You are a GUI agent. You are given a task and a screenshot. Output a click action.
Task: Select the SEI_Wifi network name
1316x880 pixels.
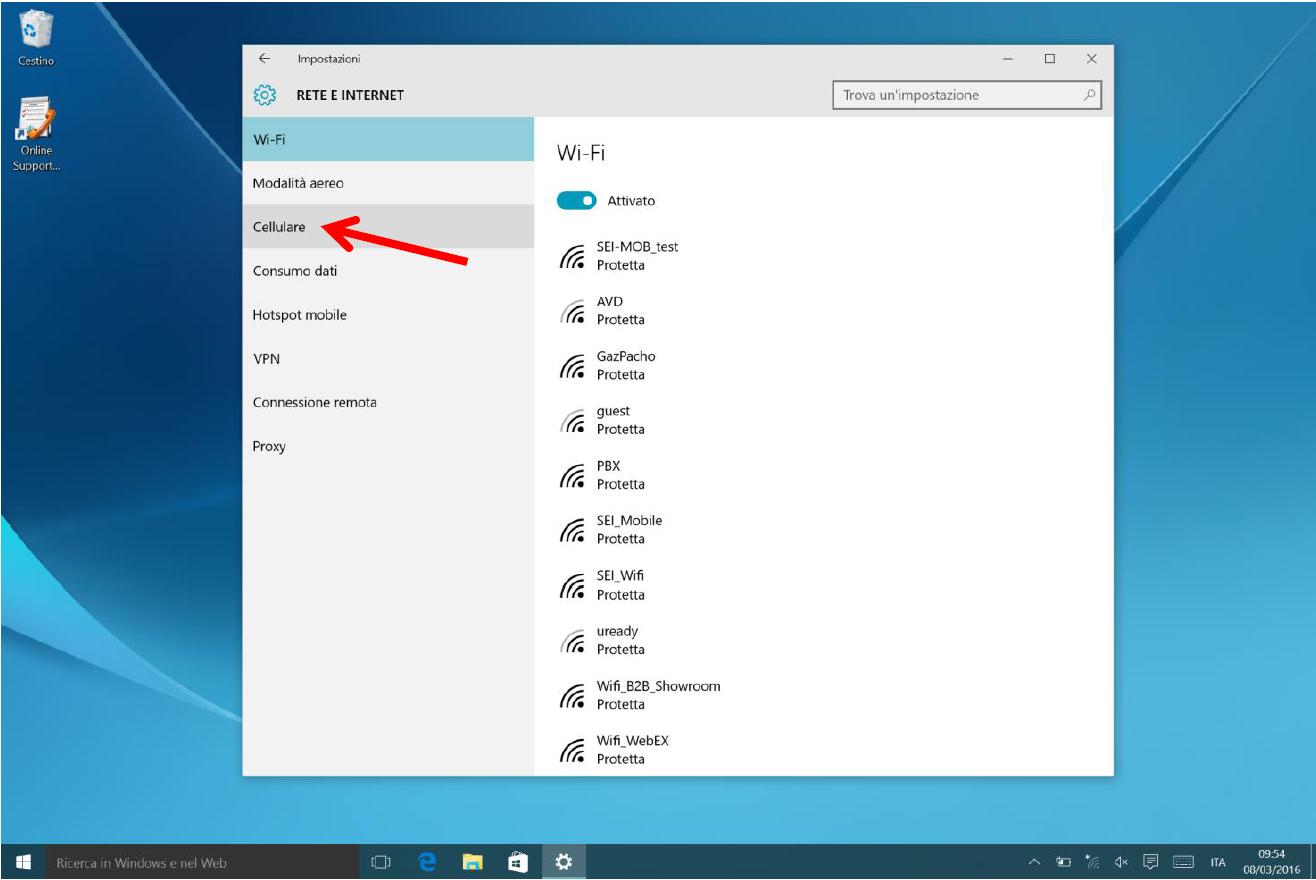pos(620,576)
